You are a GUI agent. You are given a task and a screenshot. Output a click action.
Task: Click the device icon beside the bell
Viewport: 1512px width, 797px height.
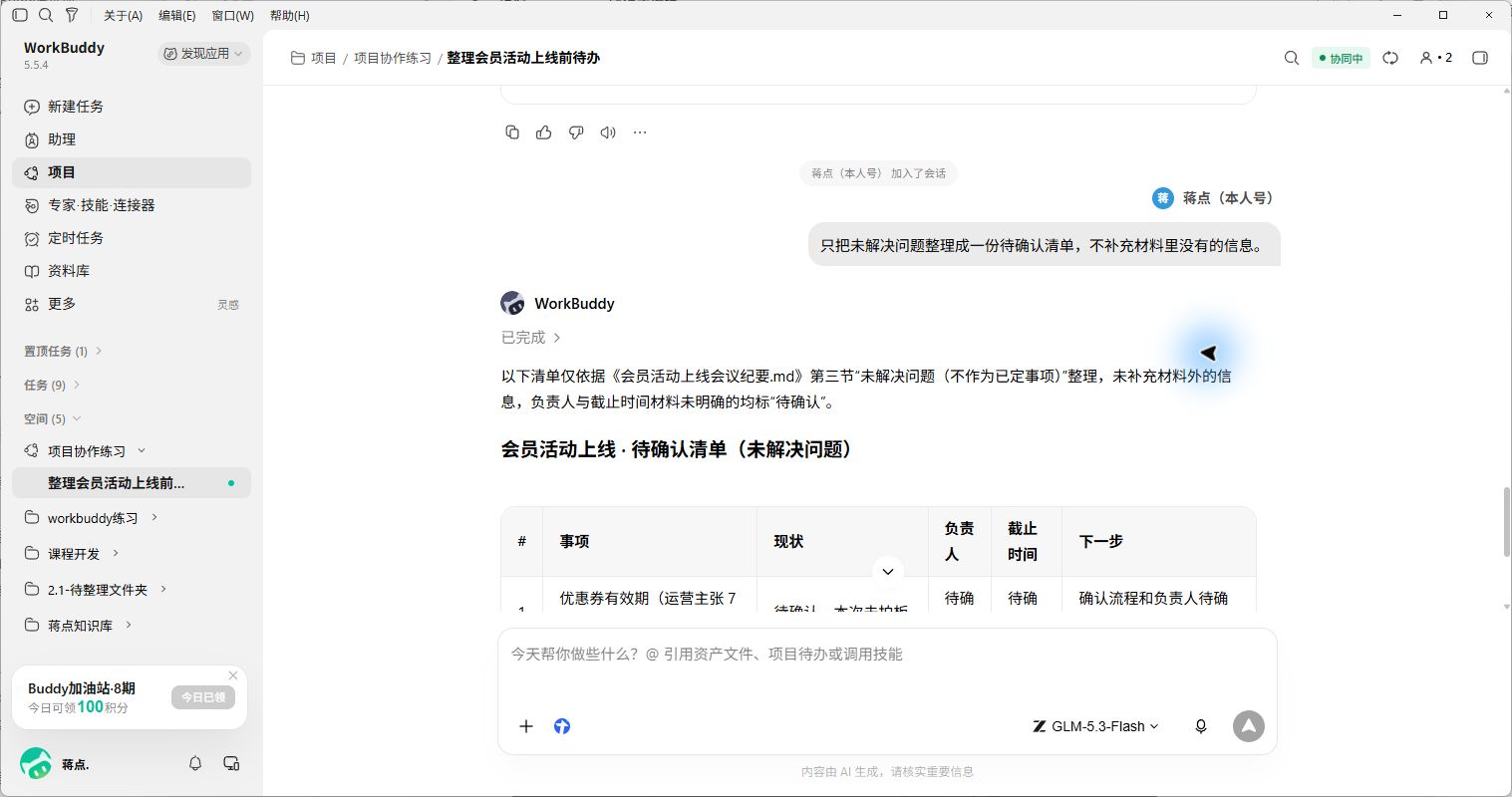tap(231, 763)
